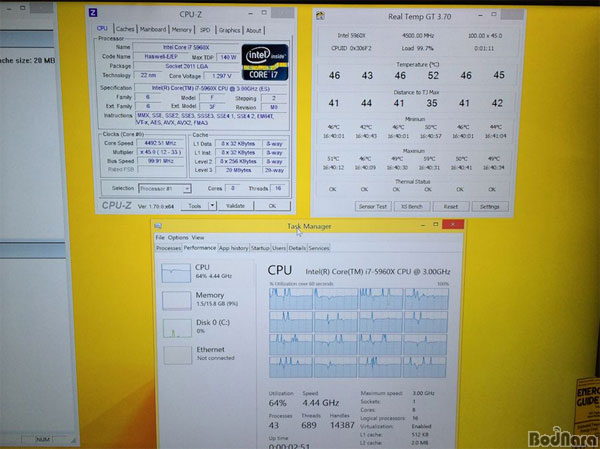Image resolution: width=600 pixels, height=449 pixels.
Task: Click the first logical processor utilization graph
Action: (291, 299)
